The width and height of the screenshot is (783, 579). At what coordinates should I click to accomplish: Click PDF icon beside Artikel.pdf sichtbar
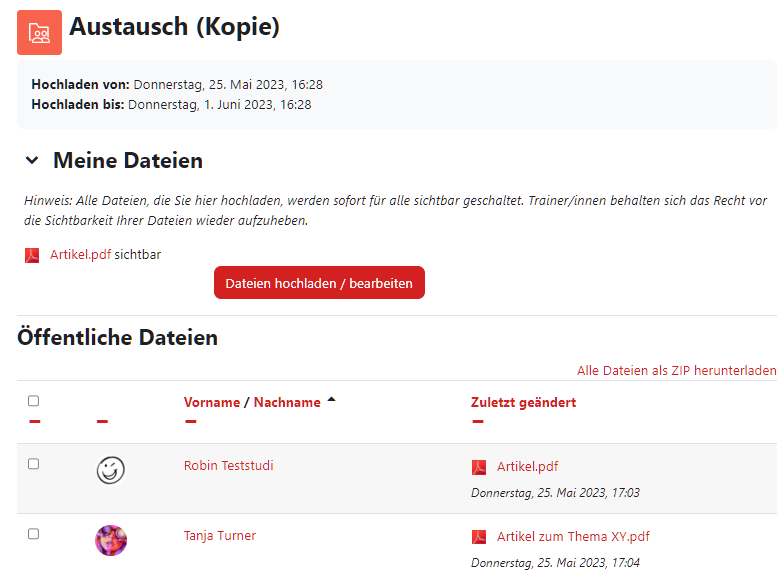[32, 255]
